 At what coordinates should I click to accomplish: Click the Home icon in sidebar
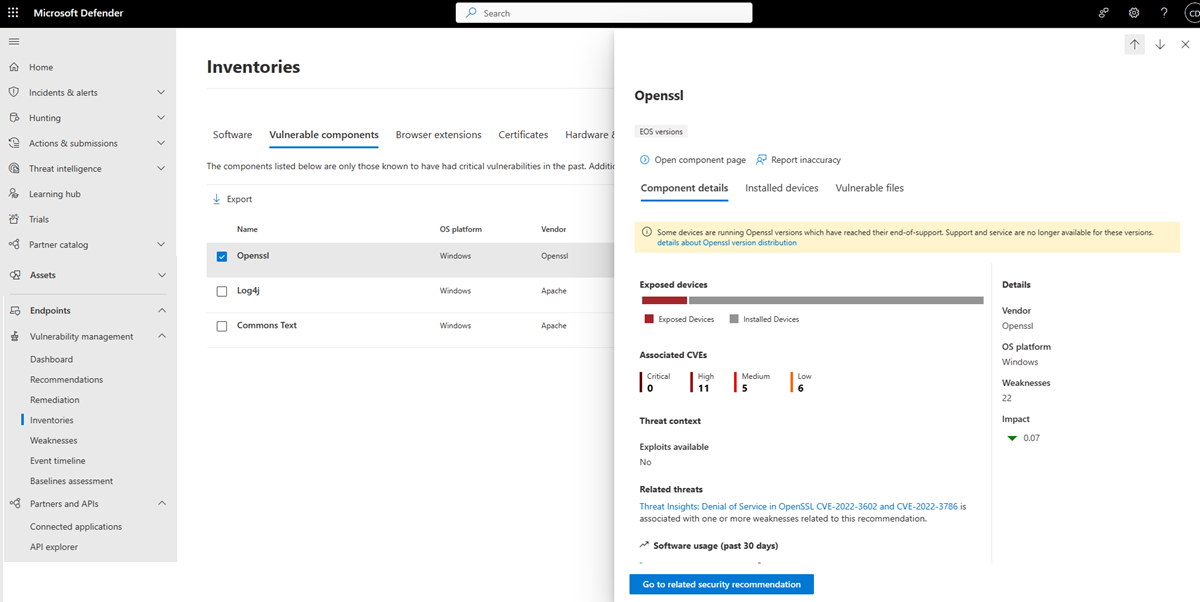tap(14, 67)
